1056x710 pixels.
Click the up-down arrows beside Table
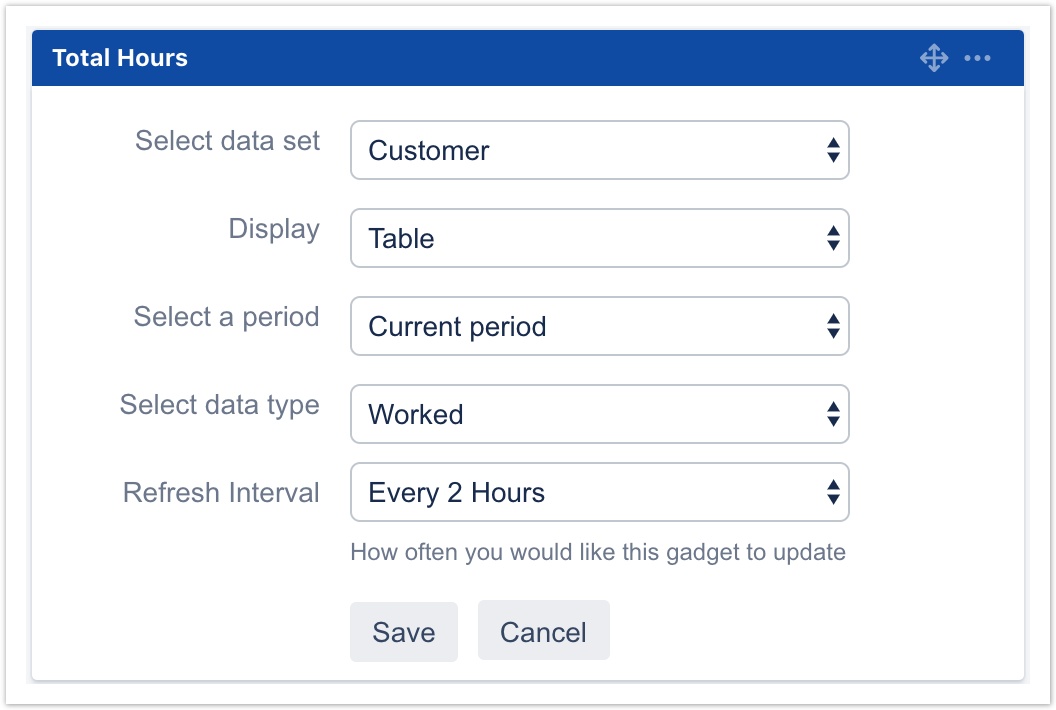[832, 239]
